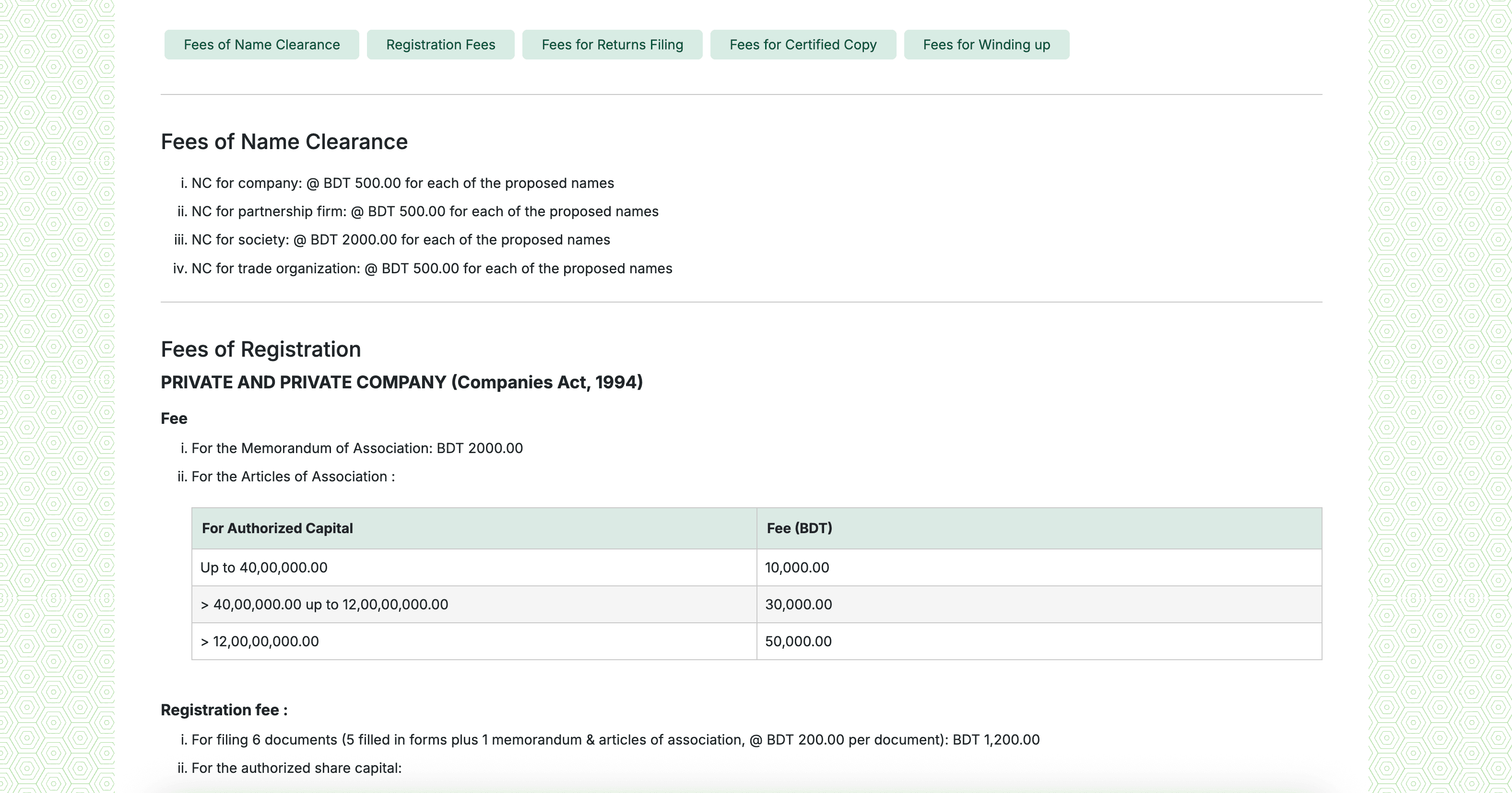Open the Registration Fees section
The width and height of the screenshot is (1512, 793).
tap(440, 44)
